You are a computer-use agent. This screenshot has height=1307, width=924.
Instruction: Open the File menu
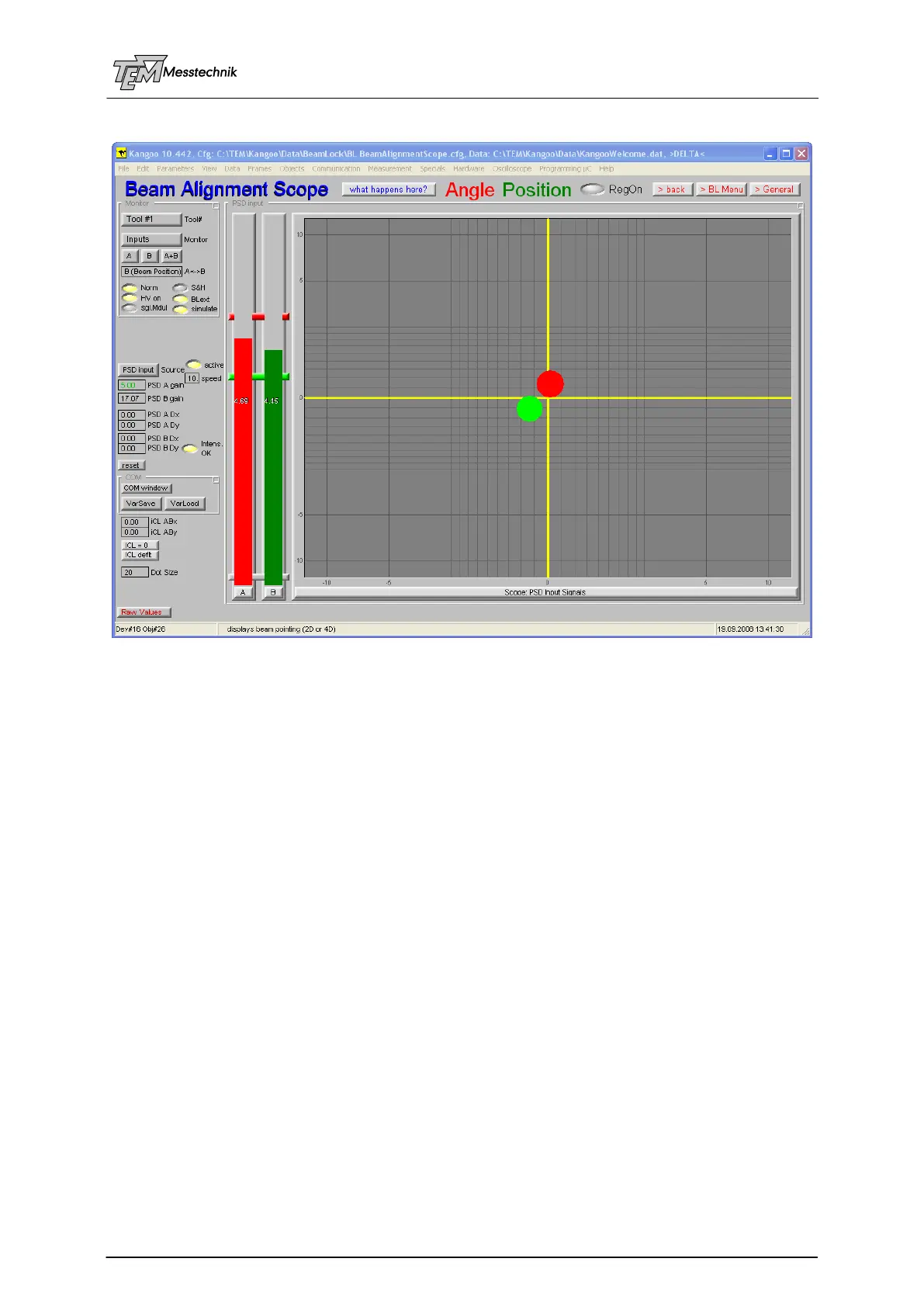pos(123,168)
